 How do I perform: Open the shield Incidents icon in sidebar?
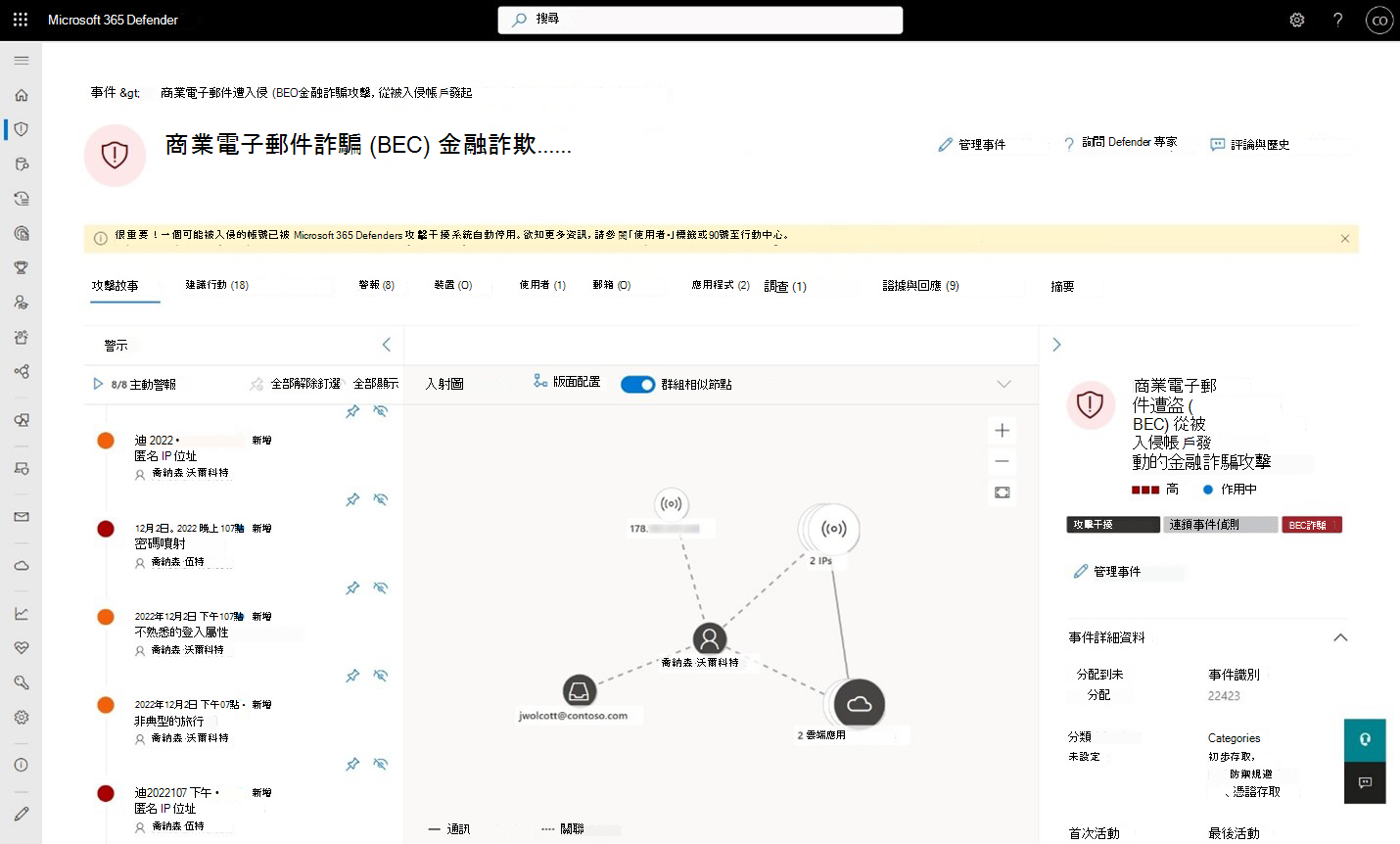pos(22,129)
